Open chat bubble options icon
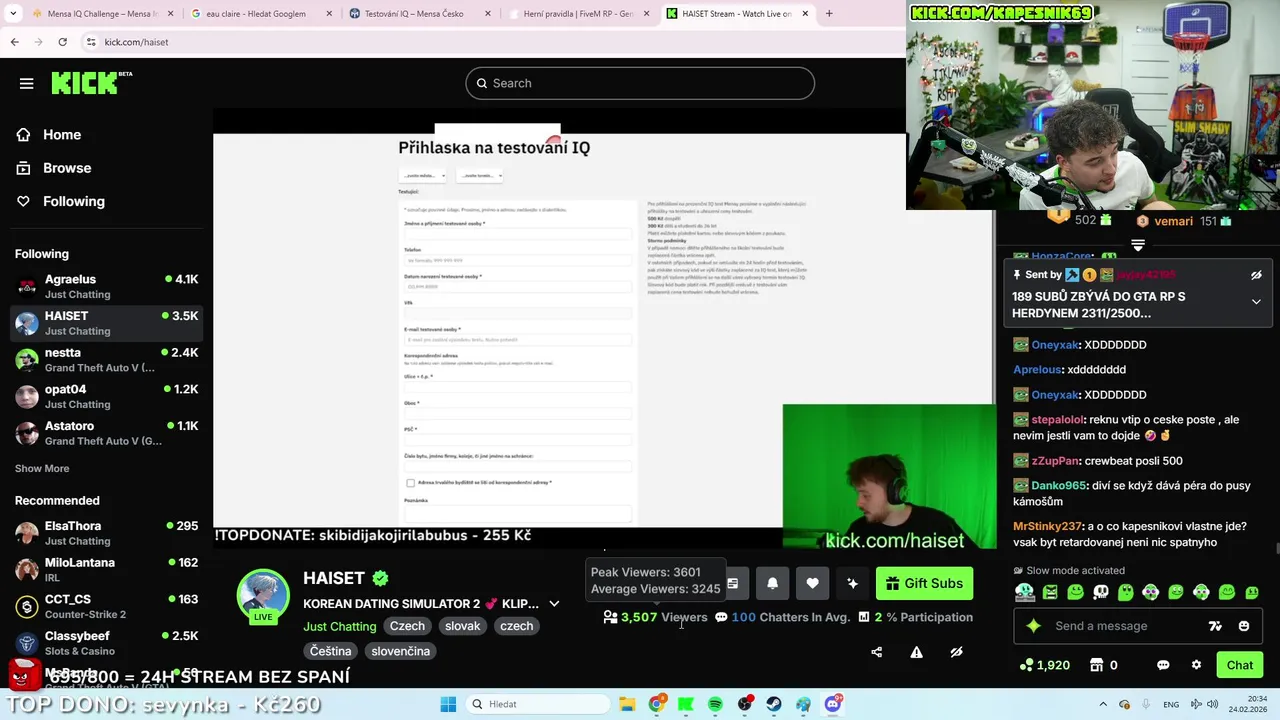Image resolution: width=1280 pixels, height=720 pixels. pyautogui.click(x=1163, y=665)
